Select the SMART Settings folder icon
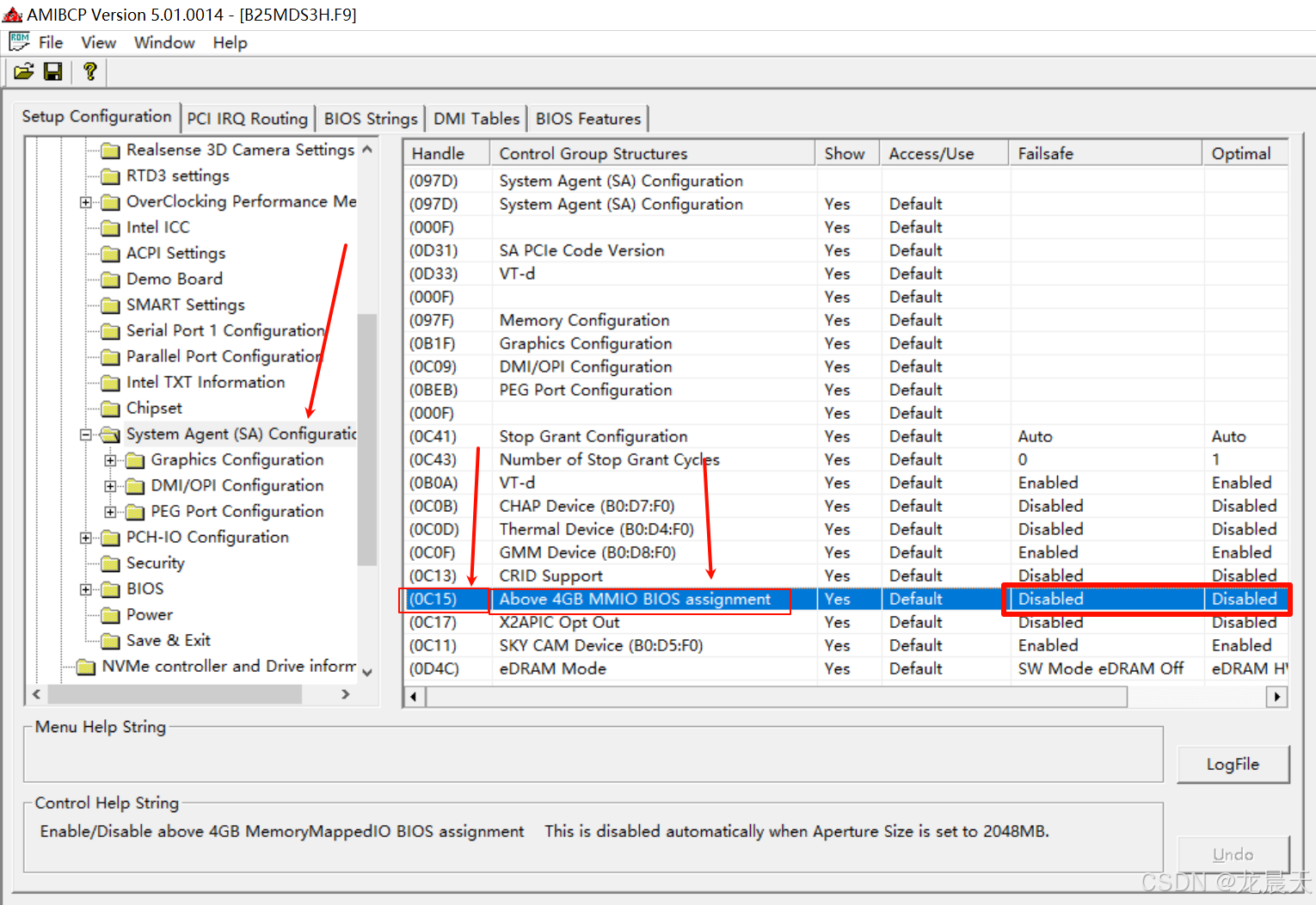 pos(110,305)
